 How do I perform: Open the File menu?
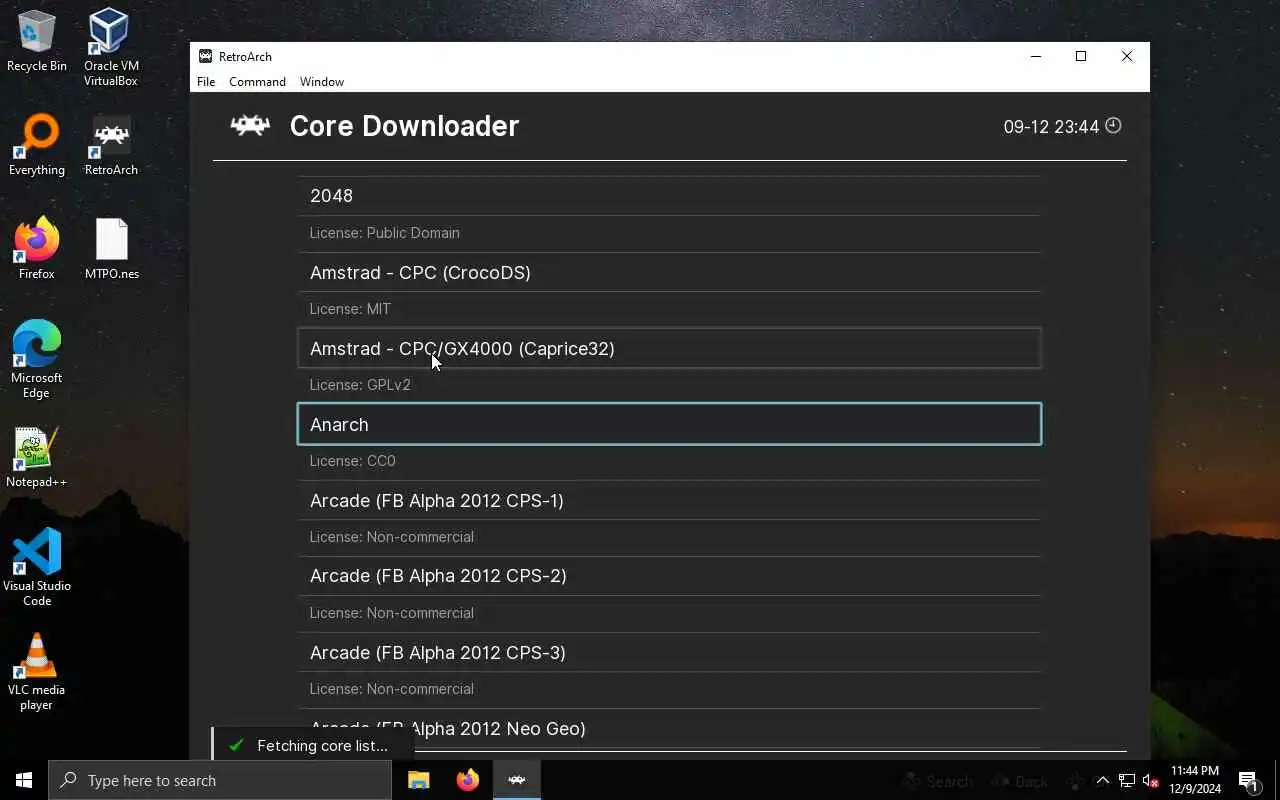[x=206, y=82]
